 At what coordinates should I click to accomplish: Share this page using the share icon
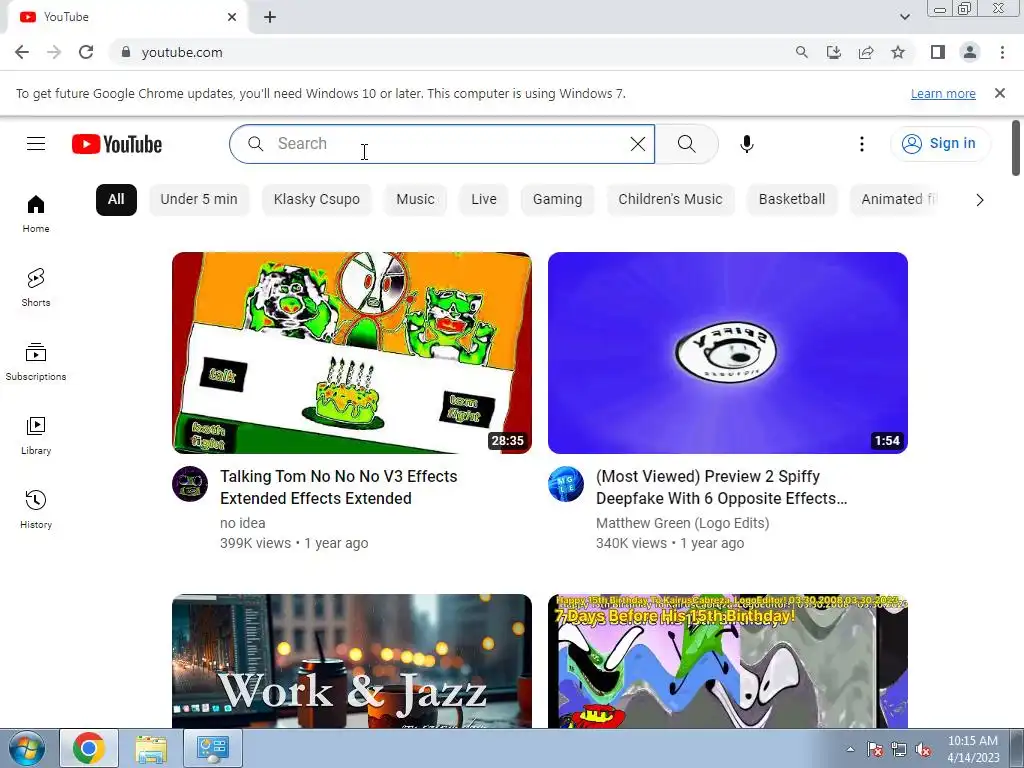tap(866, 52)
